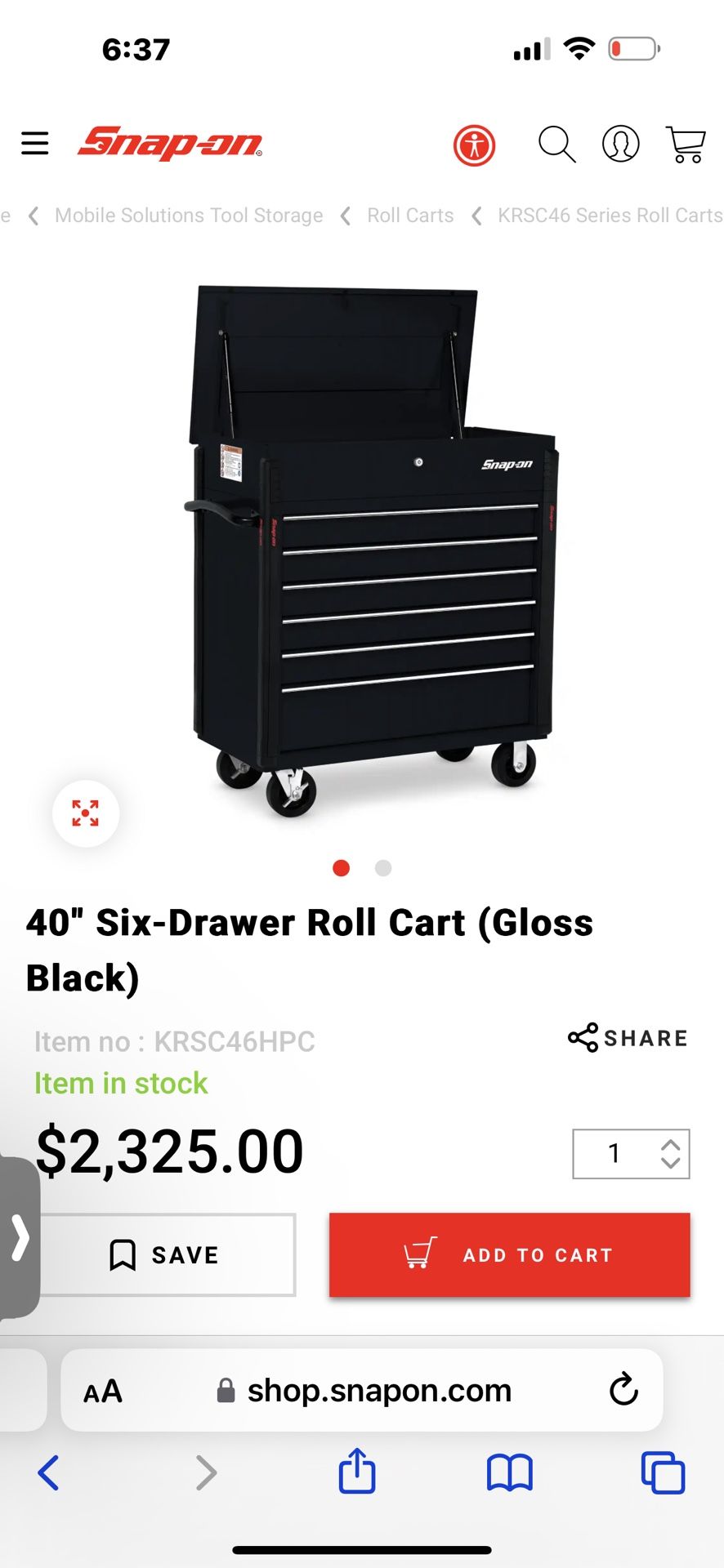This screenshot has height=1568, width=724.
Task: Select first image carousel dot
Action: [342, 868]
